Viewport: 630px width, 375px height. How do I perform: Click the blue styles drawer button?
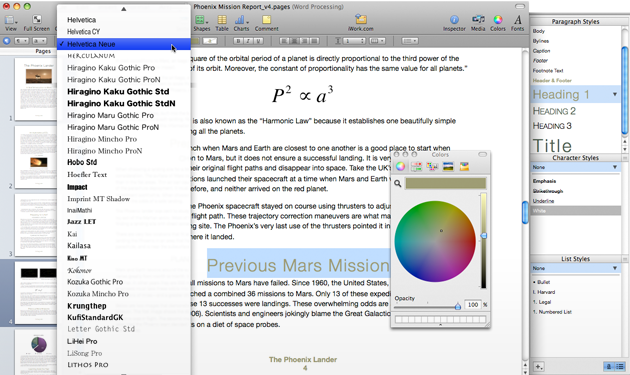point(6,41)
